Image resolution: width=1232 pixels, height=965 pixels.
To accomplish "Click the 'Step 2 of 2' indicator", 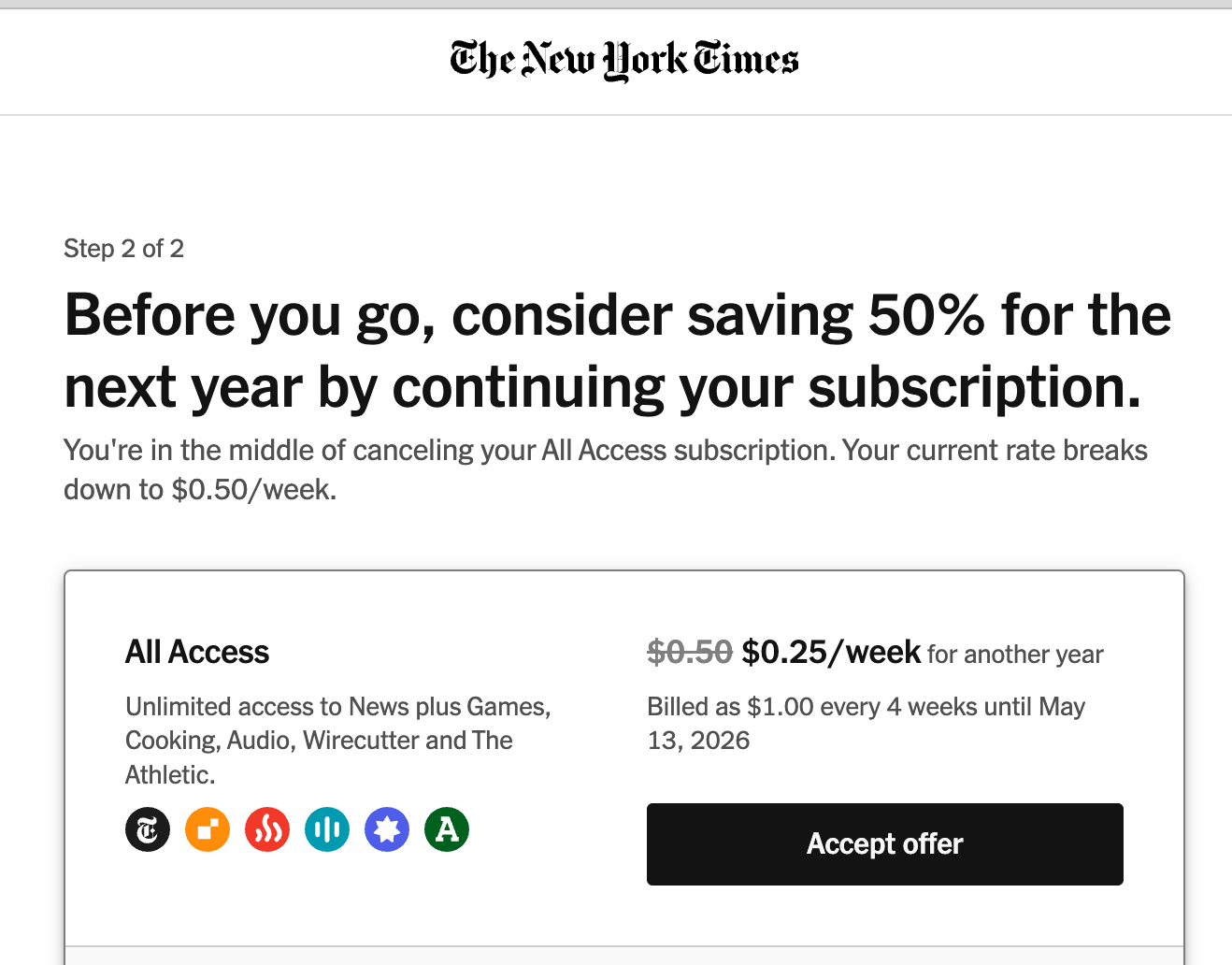I will click(123, 249).
